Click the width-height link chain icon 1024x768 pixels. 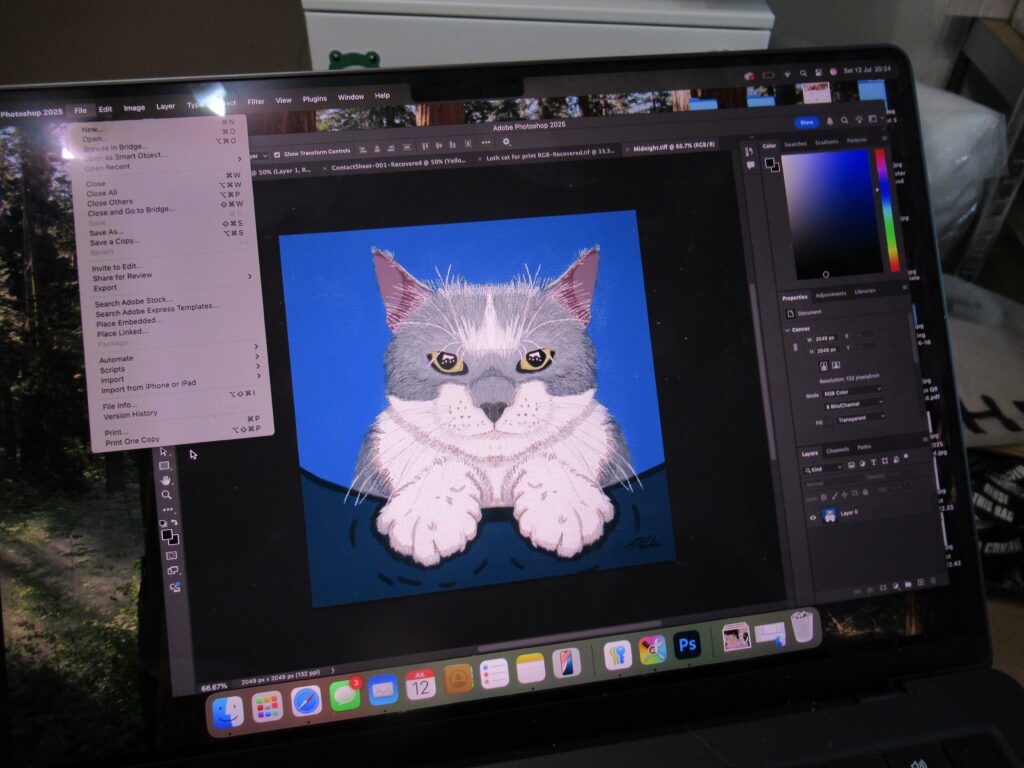[795, 347]
